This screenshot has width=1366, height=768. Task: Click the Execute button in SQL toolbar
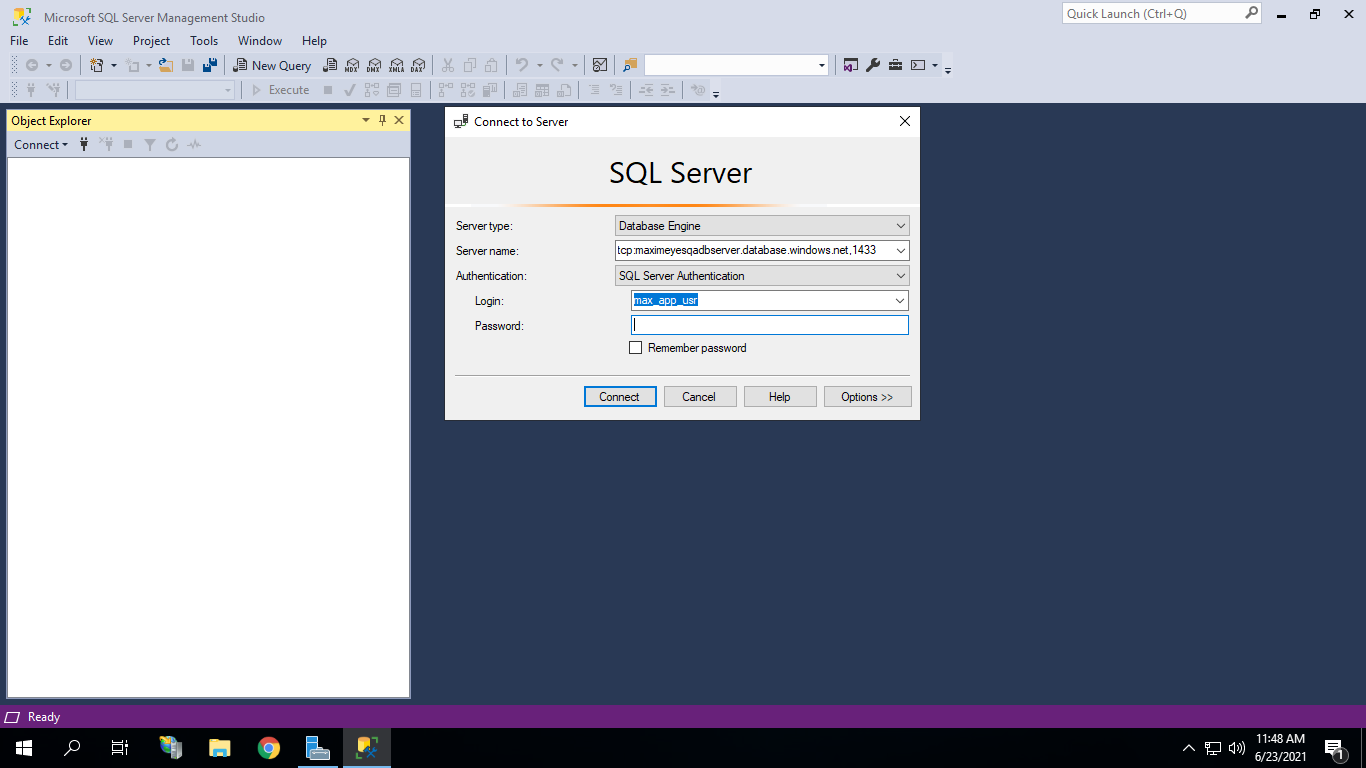[280, 90]
